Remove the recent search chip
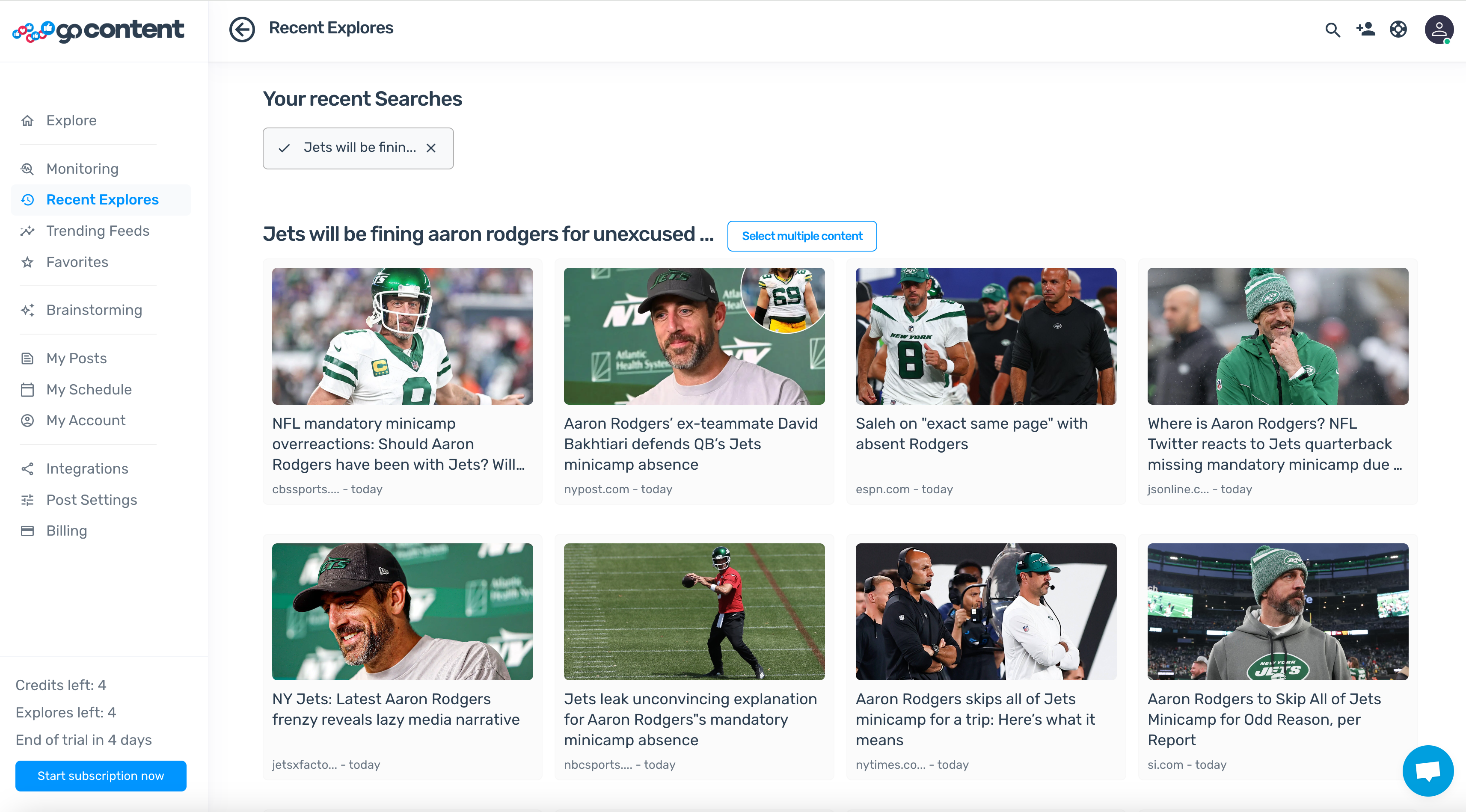This screenshot has width=1466, height=812. pyautogui.click(x=431, y=148)
